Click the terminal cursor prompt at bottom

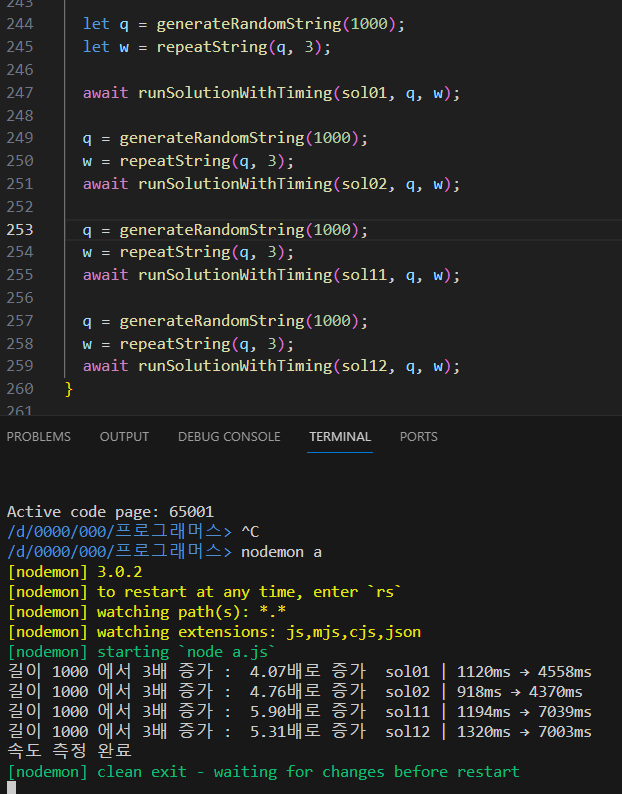11,787
